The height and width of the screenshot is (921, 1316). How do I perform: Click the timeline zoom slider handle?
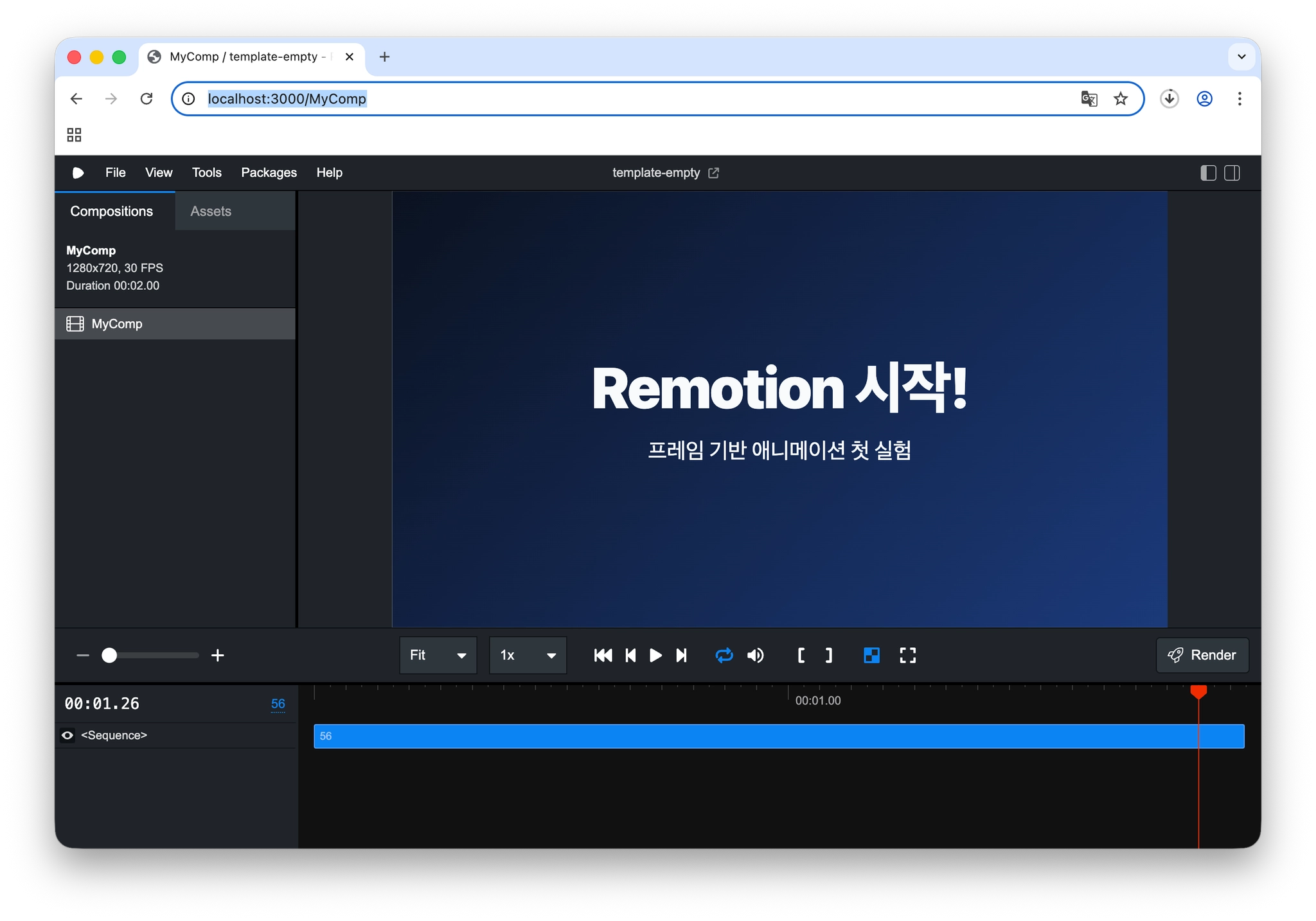point(109,655)
